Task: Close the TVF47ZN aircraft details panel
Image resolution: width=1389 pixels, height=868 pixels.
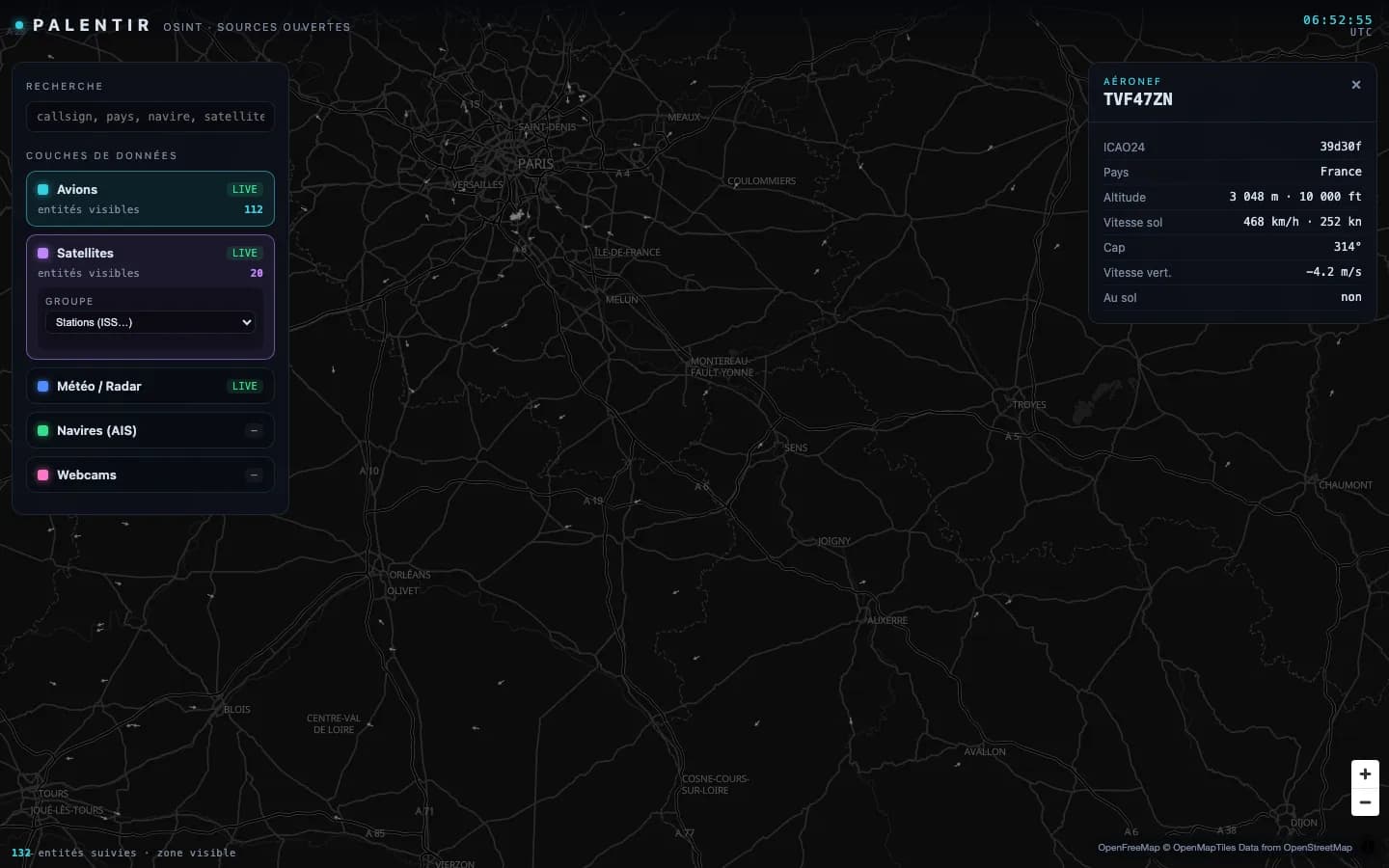Action: [1356, 85]
